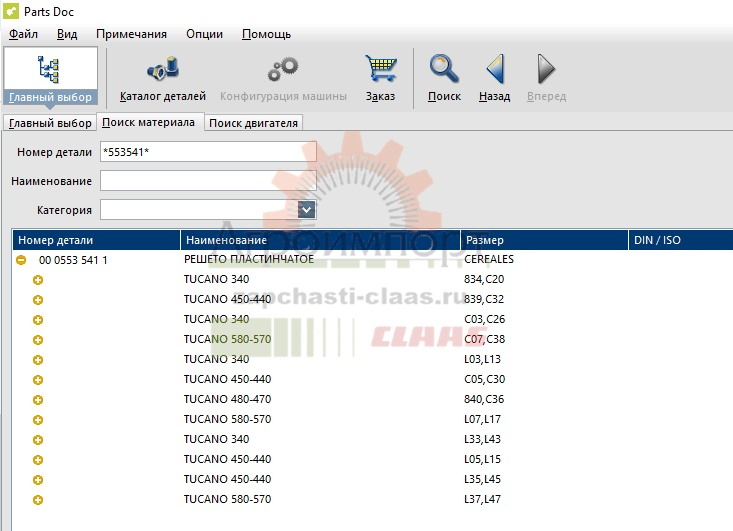The height and width of the screenshot is (531, 733).
Task: Click the Наименование input field
Action: [x=208, y=181]
